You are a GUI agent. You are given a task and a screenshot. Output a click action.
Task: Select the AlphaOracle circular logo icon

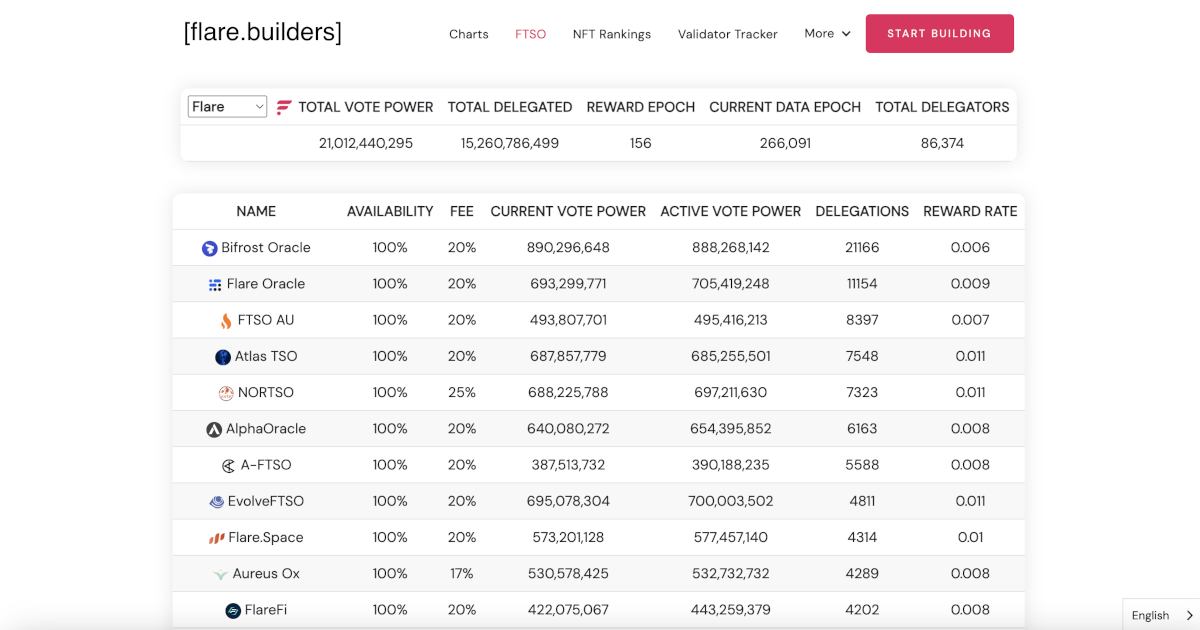coord(213,428)
